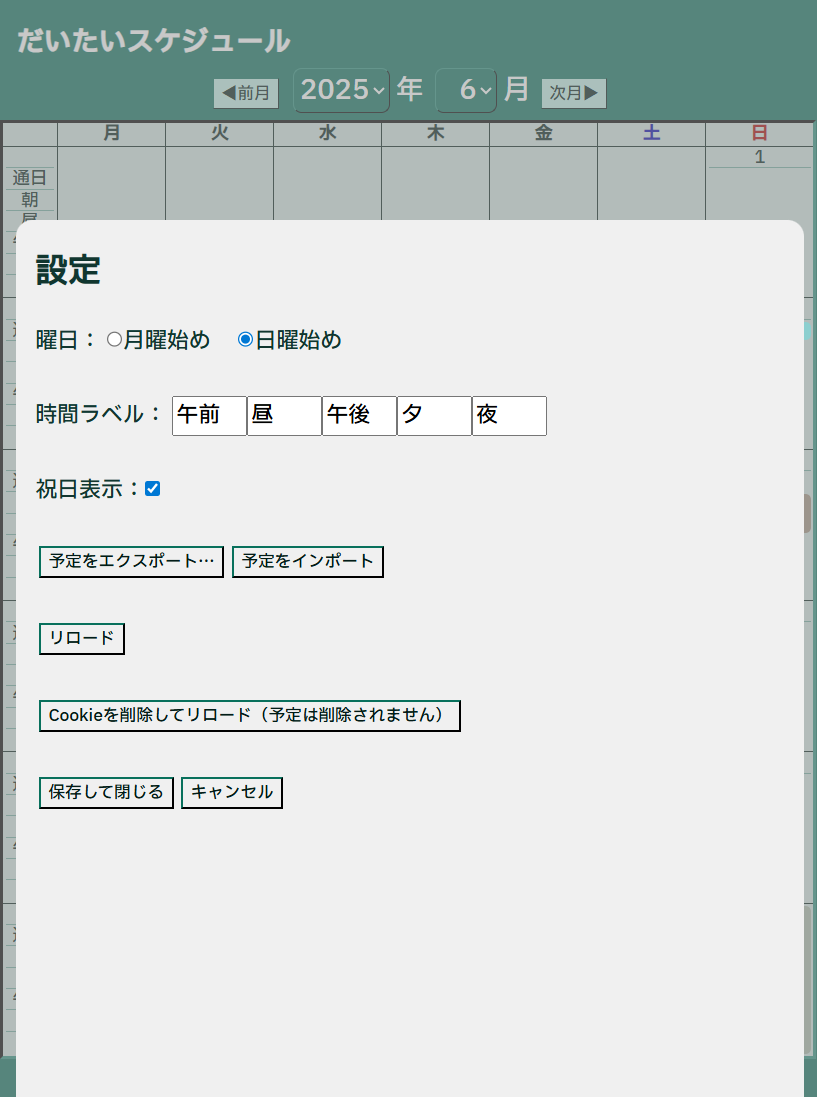Click the 午後 time label field
Screen dimensions: 817x1097
[x=359, y=416]
